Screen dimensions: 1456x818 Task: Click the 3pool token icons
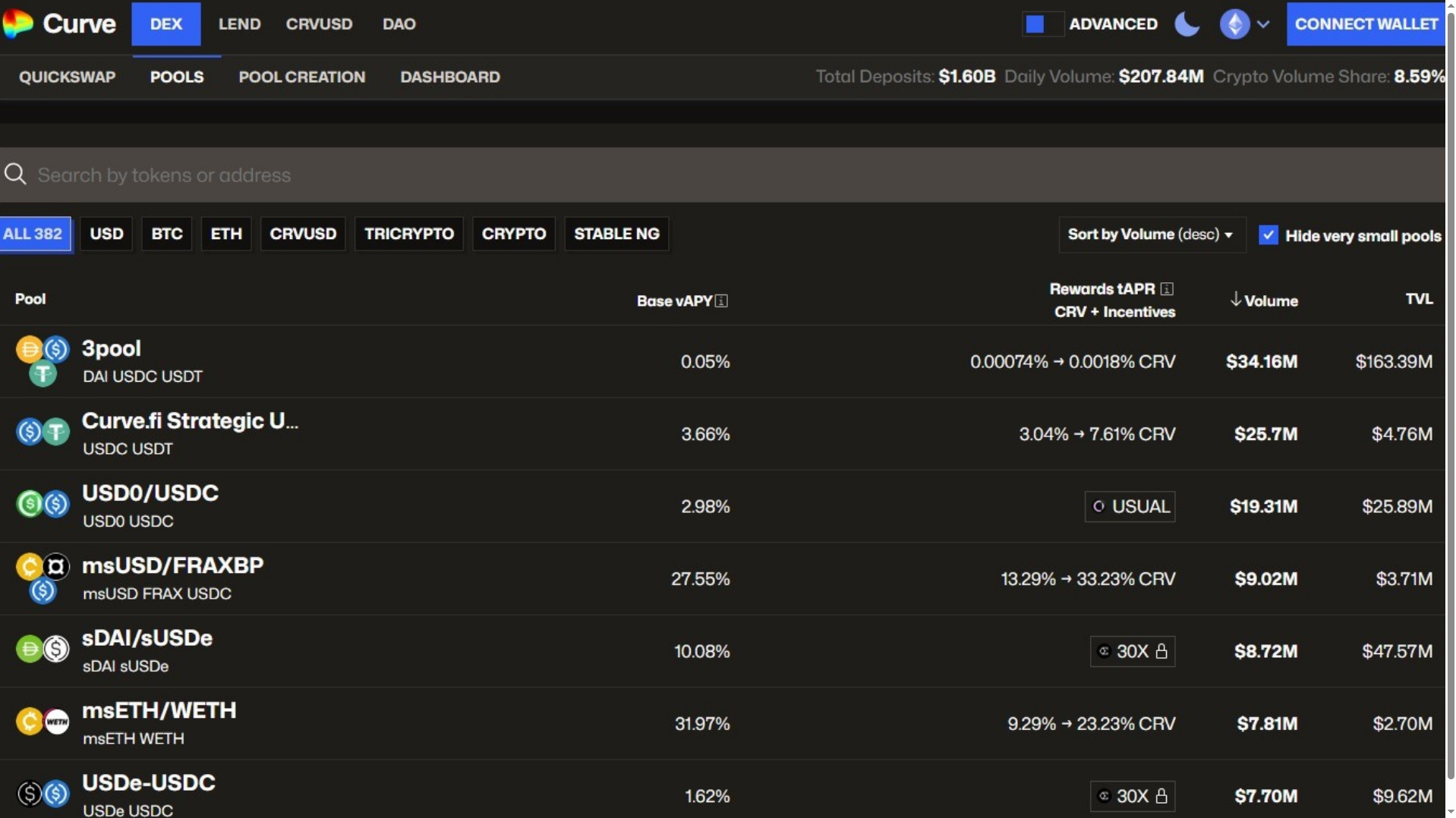point(43,361)
